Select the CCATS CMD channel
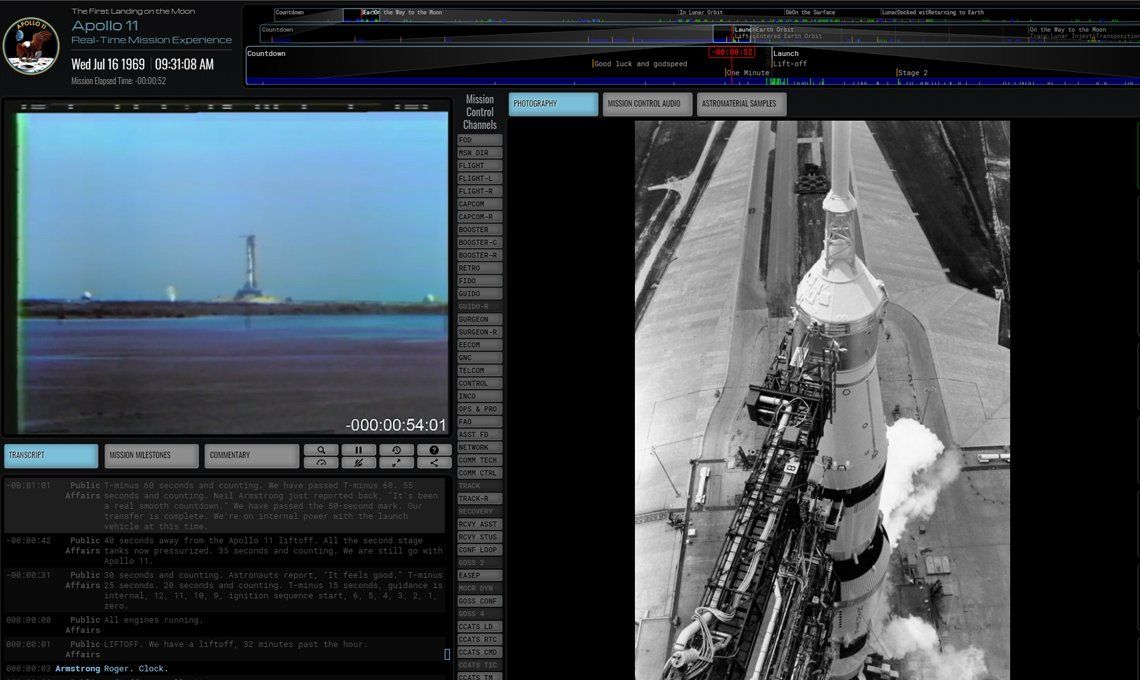1140x680 pixels. (480, 652)
